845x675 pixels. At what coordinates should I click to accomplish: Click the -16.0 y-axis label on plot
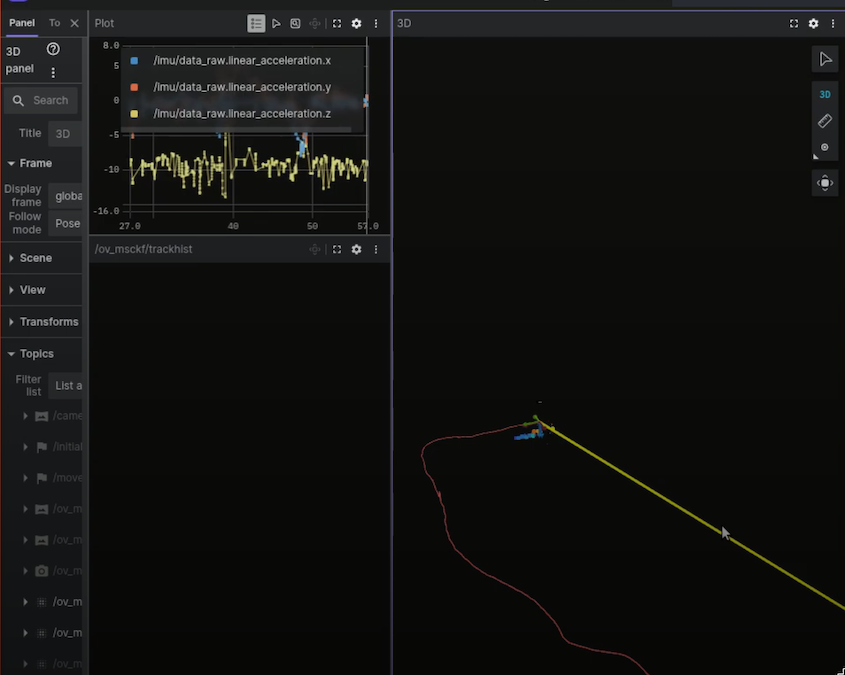tap(106, 211)
